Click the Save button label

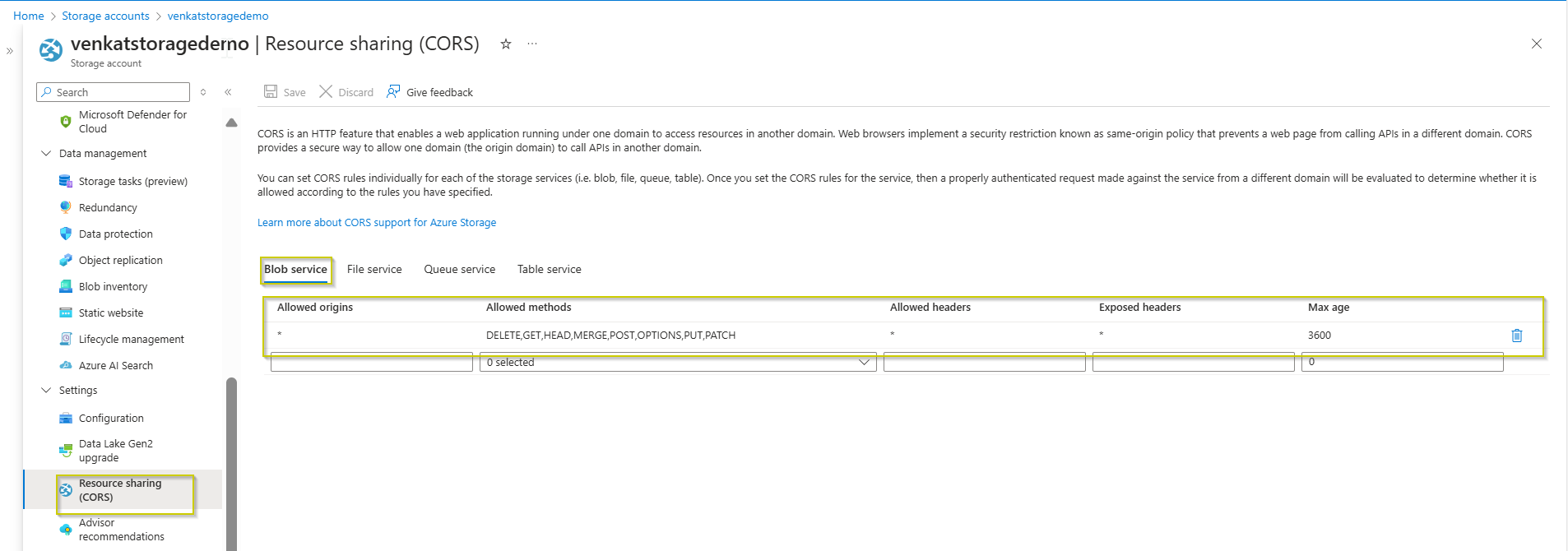(295, 92)
